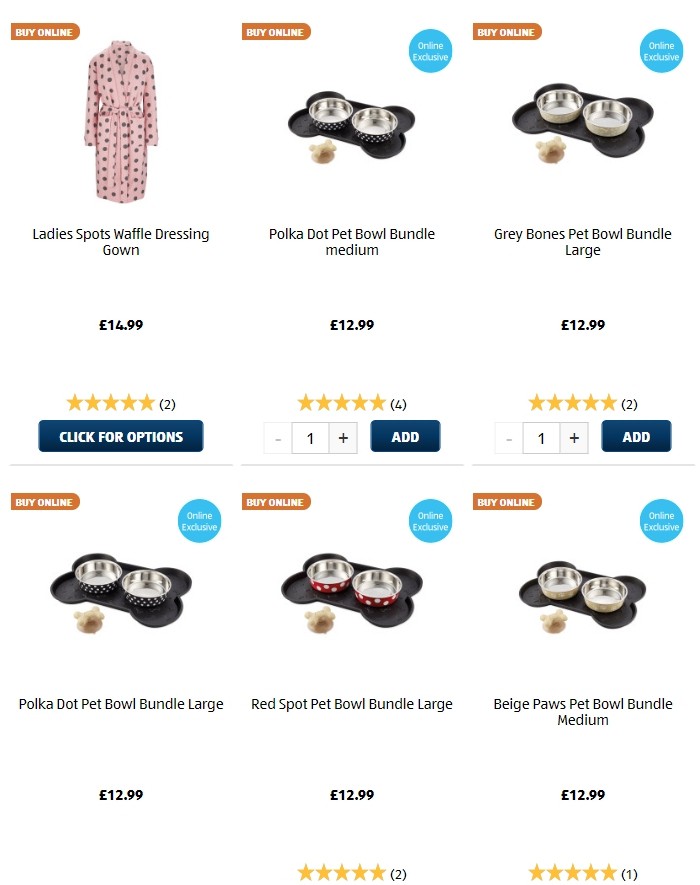
Task: Click the BUY ONLINE badge for Red Spot Pet Bowl
Action: pyautogui.click(x=275, y=501)
